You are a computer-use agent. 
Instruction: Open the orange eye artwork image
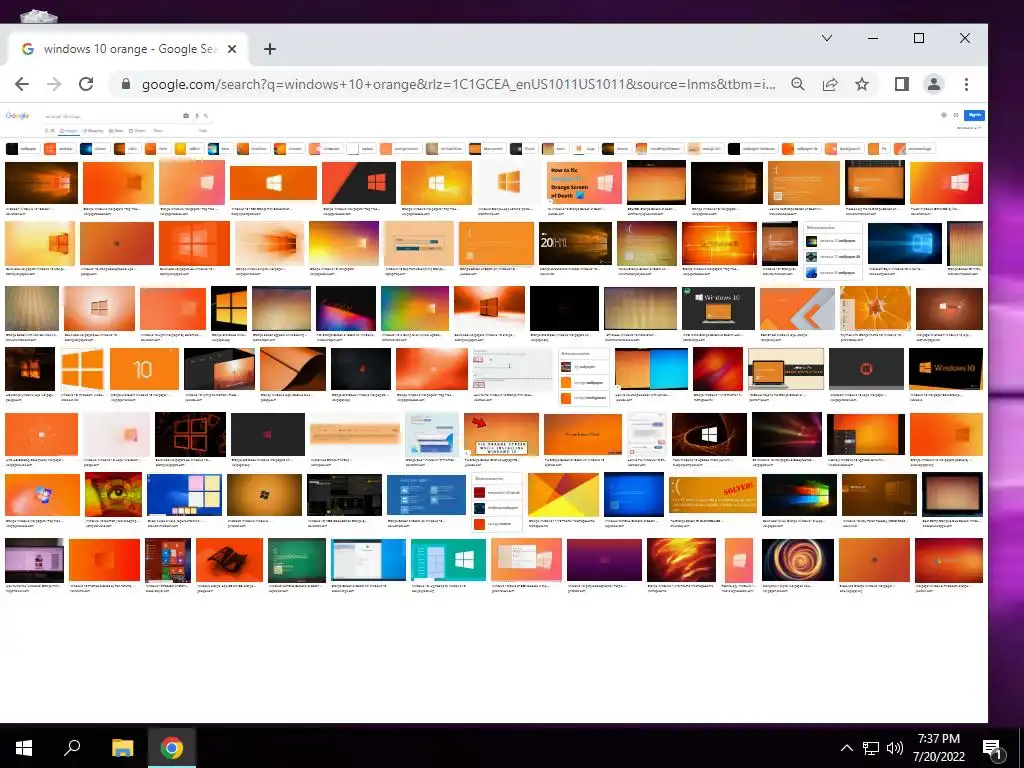(113, 495)
